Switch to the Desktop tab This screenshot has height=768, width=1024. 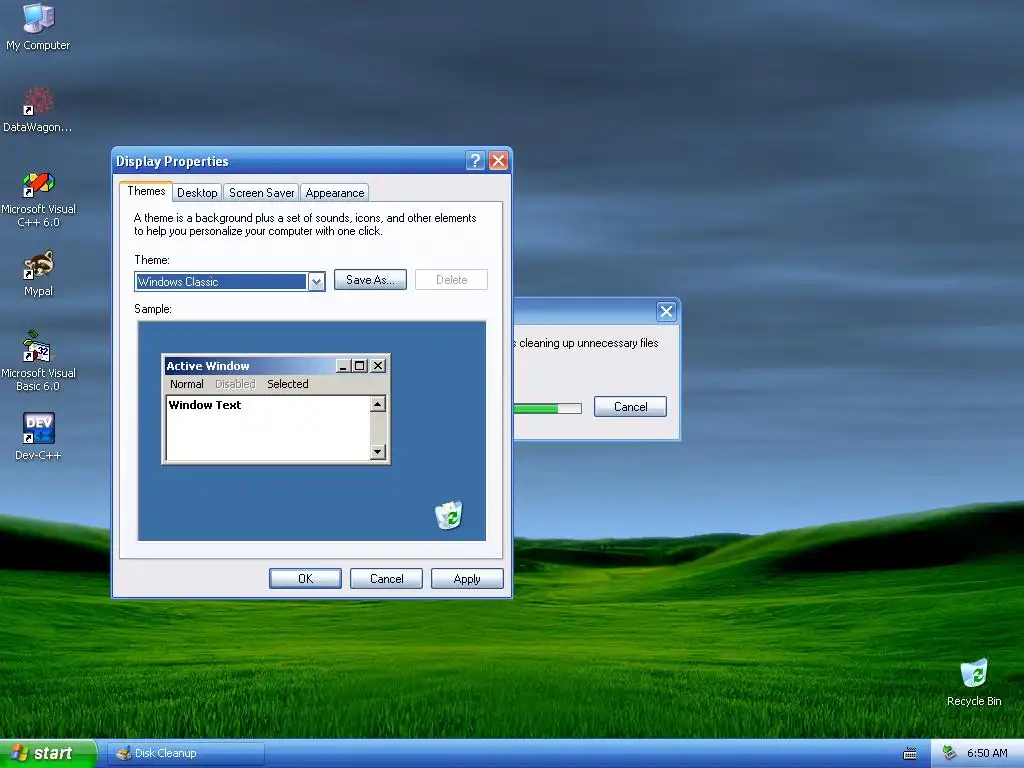pyautogui.click(x=197, y=193)
